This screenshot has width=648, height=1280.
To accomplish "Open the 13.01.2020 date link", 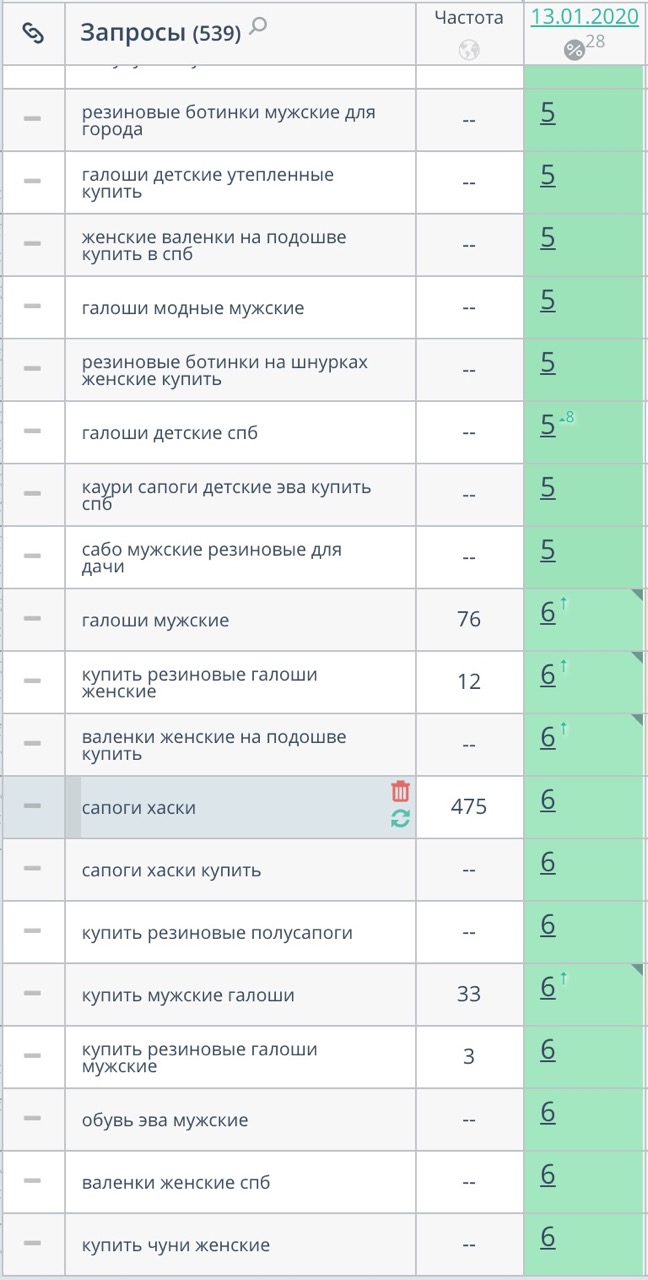I will [x=584, y=16].
